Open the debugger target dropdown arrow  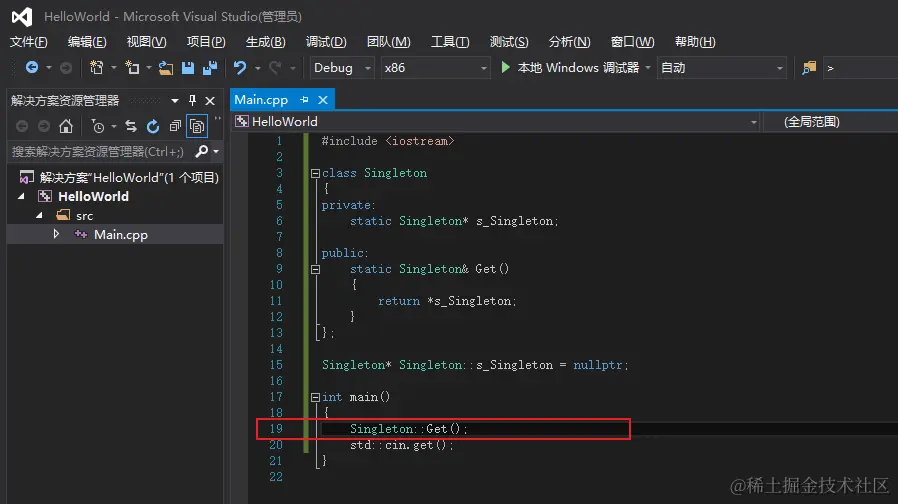[648, 68]
